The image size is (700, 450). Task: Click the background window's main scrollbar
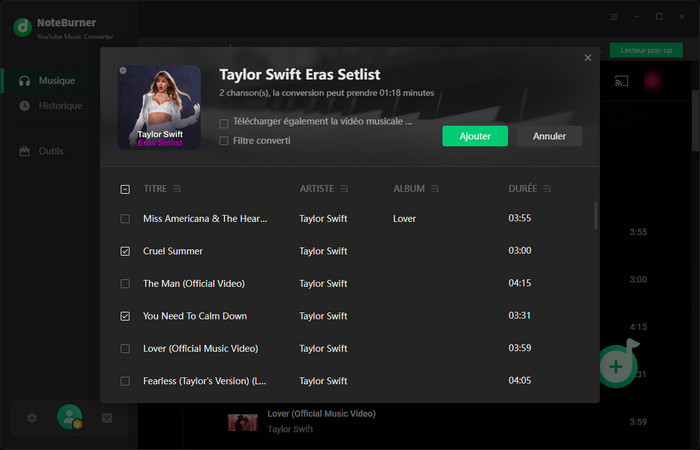(696, 121)
